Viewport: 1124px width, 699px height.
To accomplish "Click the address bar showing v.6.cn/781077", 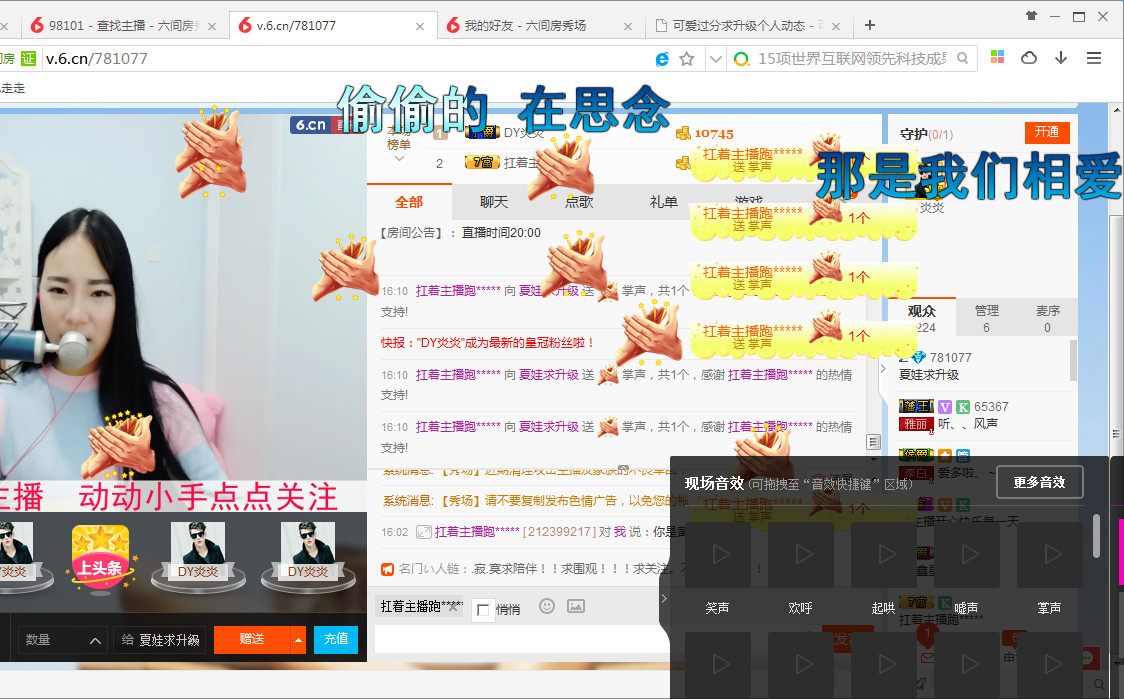I will [344, 59].
